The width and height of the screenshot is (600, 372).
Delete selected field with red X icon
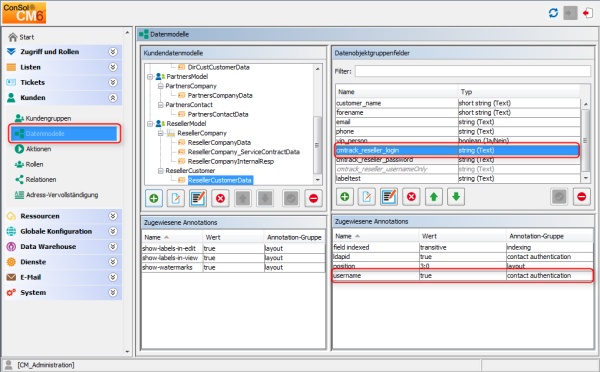coord(411,197)
